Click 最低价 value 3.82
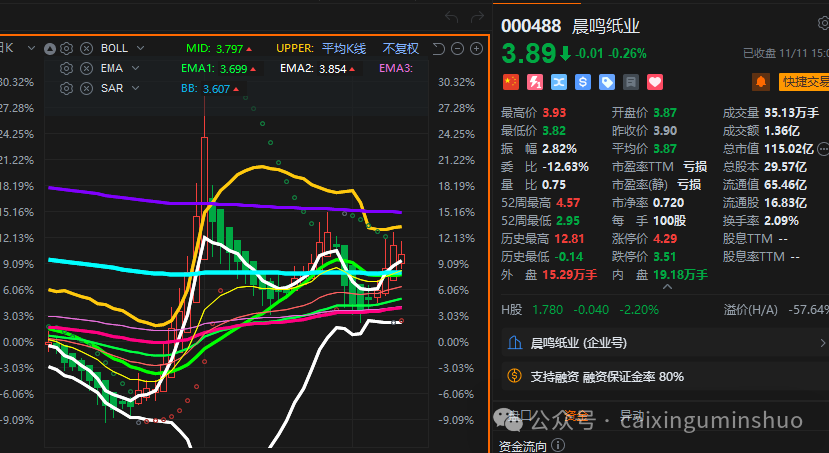The image size is (829, 453). coord(554,131)
